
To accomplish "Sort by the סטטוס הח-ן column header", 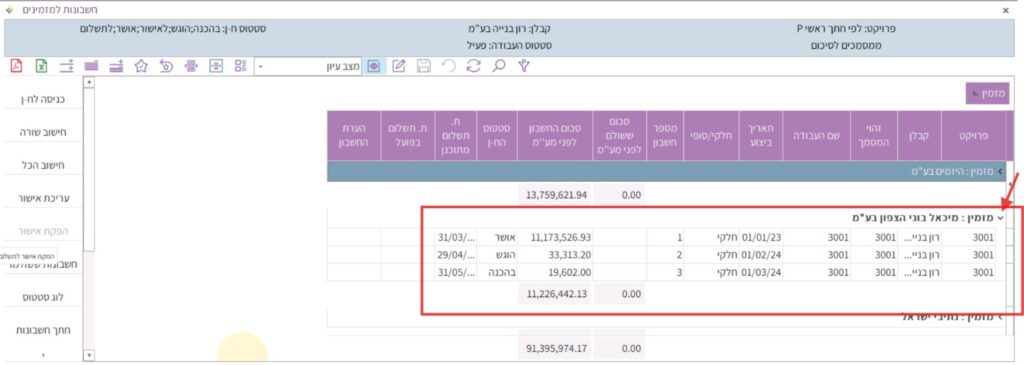I will coord(496,136).
